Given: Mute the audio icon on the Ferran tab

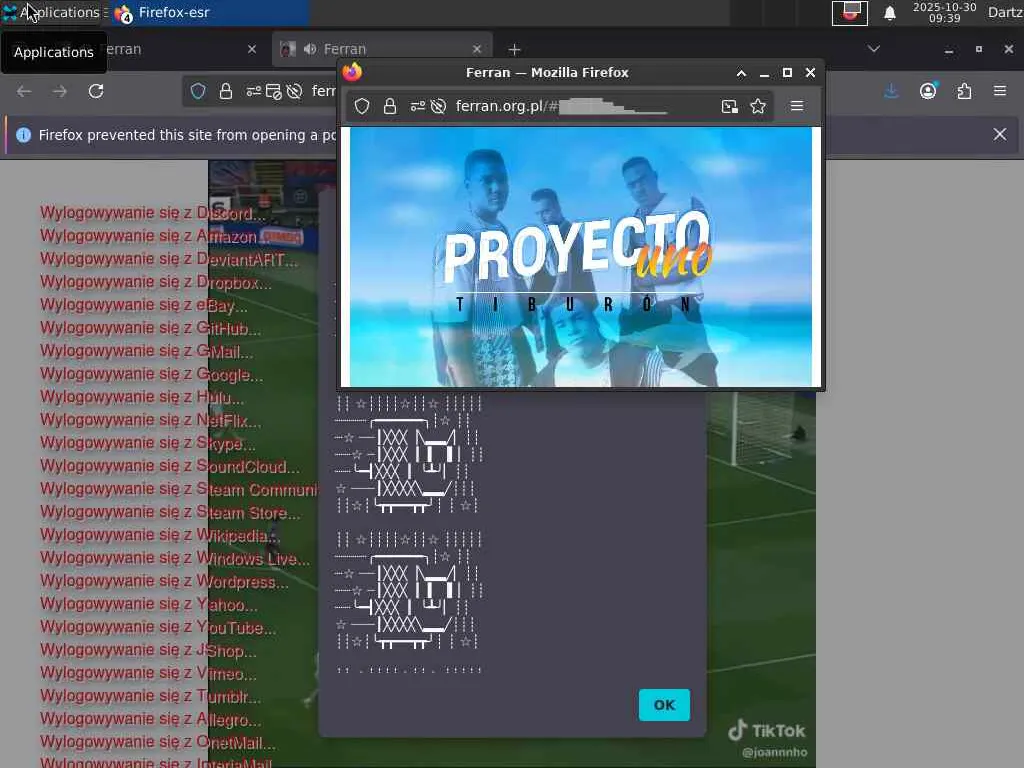Looking at the screenshot, I should point(310,49).
